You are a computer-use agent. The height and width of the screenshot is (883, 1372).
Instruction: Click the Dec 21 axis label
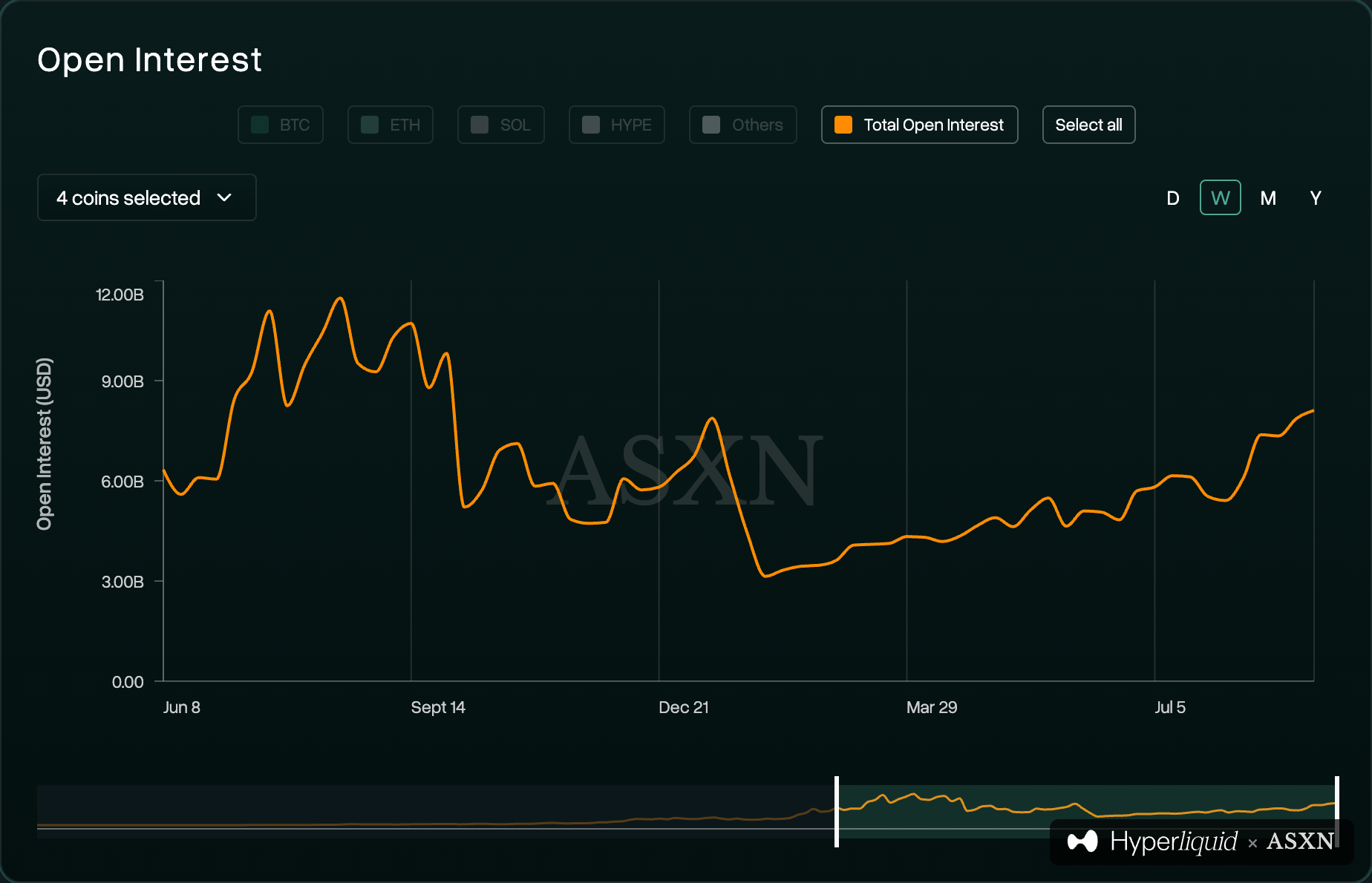tap(684, 707)
